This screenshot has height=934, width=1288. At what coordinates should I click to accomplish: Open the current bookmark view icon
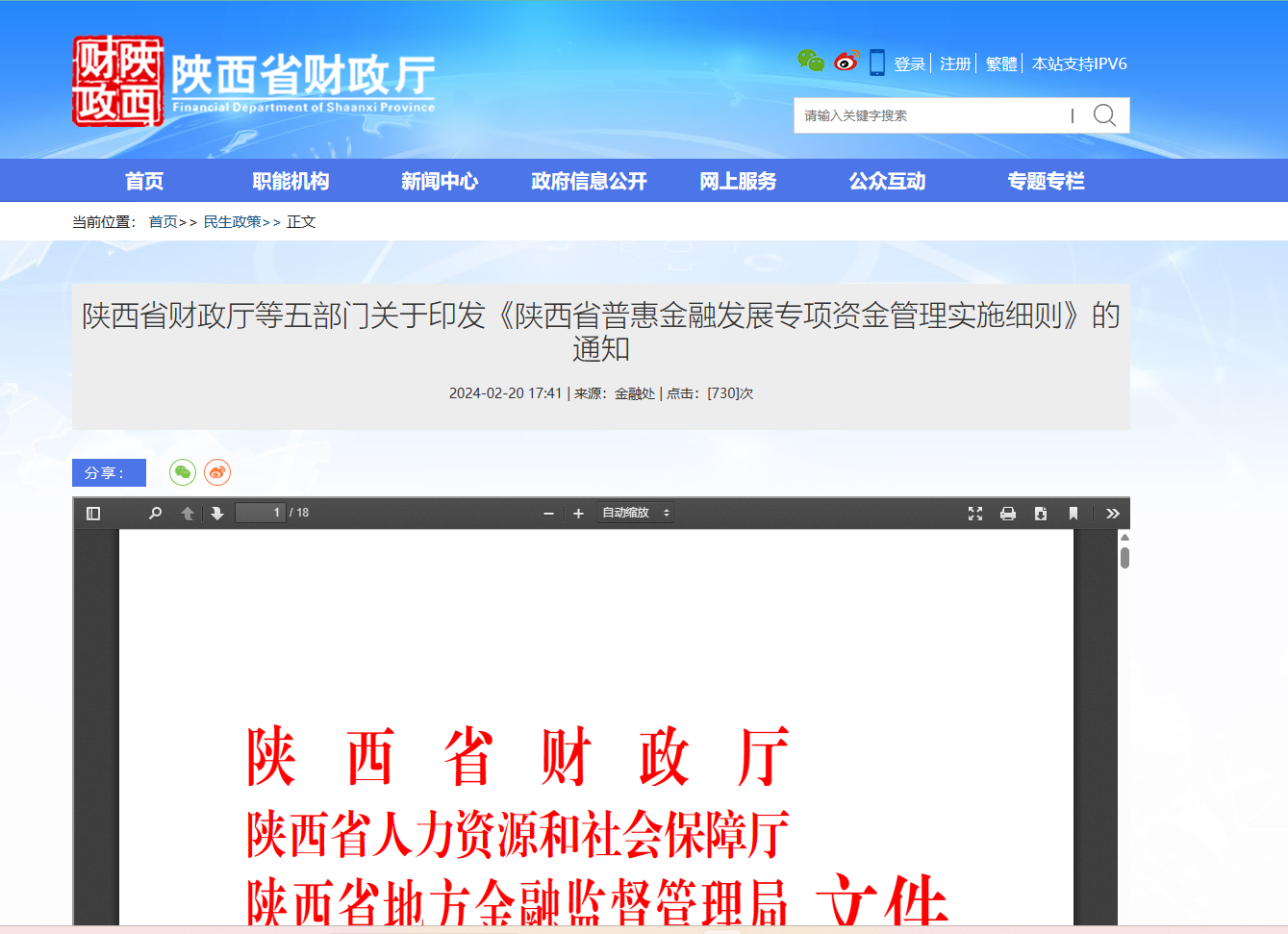click(x=1073, y=513)
